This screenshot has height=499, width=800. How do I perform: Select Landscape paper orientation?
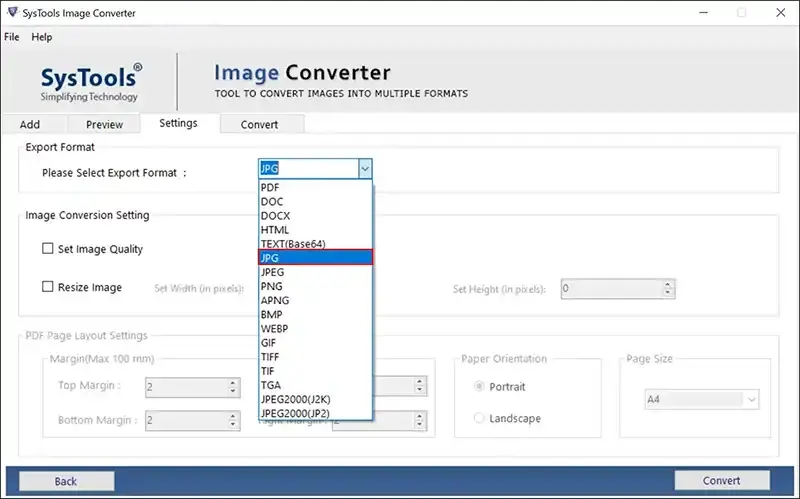(479, 418)
